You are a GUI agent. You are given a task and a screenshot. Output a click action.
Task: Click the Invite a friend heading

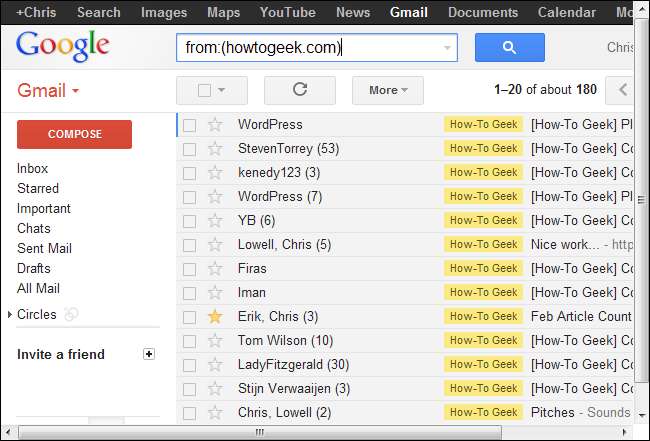(x=61, y=354)
